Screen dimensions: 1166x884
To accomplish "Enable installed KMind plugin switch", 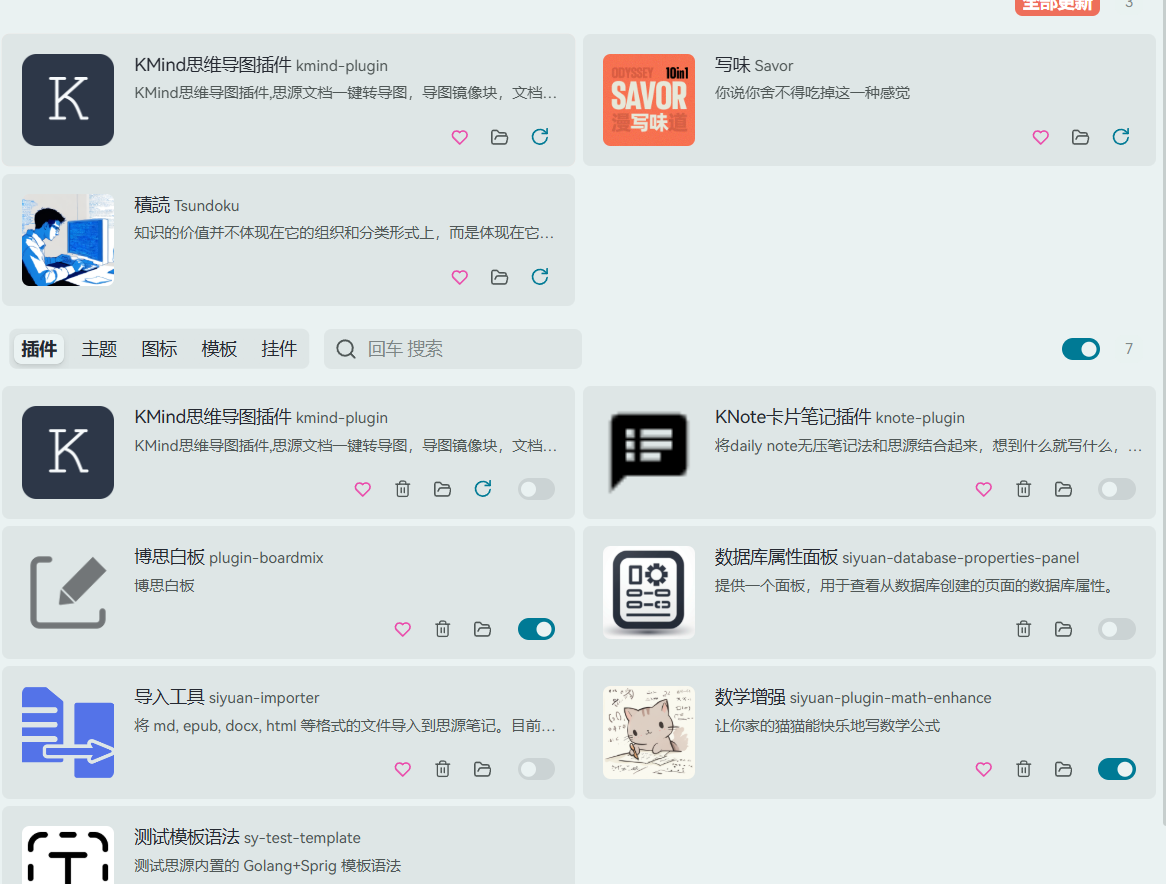I will point(536,489).
